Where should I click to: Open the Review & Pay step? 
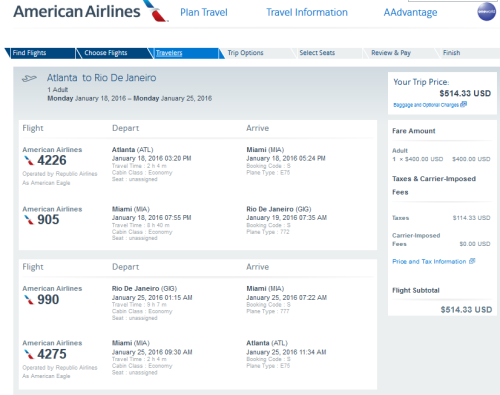[x=391, y=53]
